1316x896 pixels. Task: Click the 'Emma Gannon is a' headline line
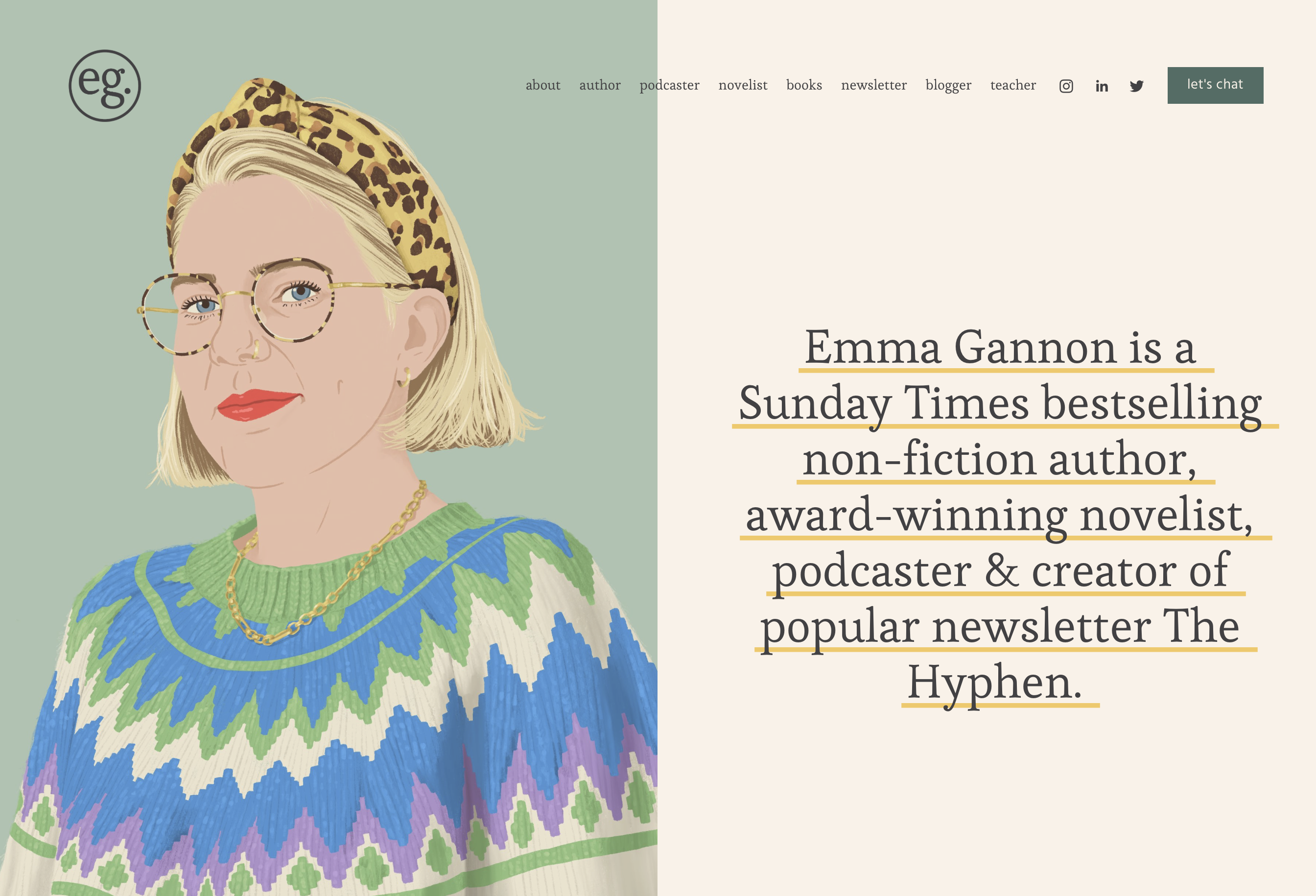(x=1000, y=348)
